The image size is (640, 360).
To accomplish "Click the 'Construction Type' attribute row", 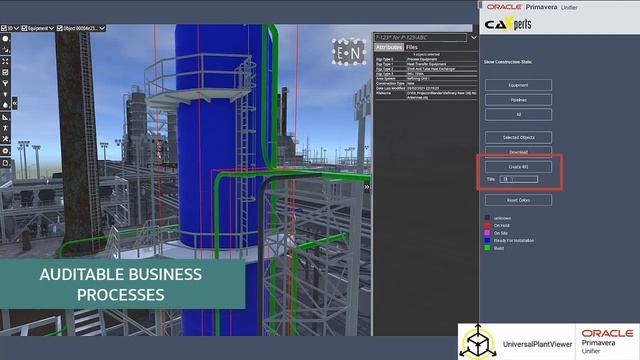I will pos(426,83).
